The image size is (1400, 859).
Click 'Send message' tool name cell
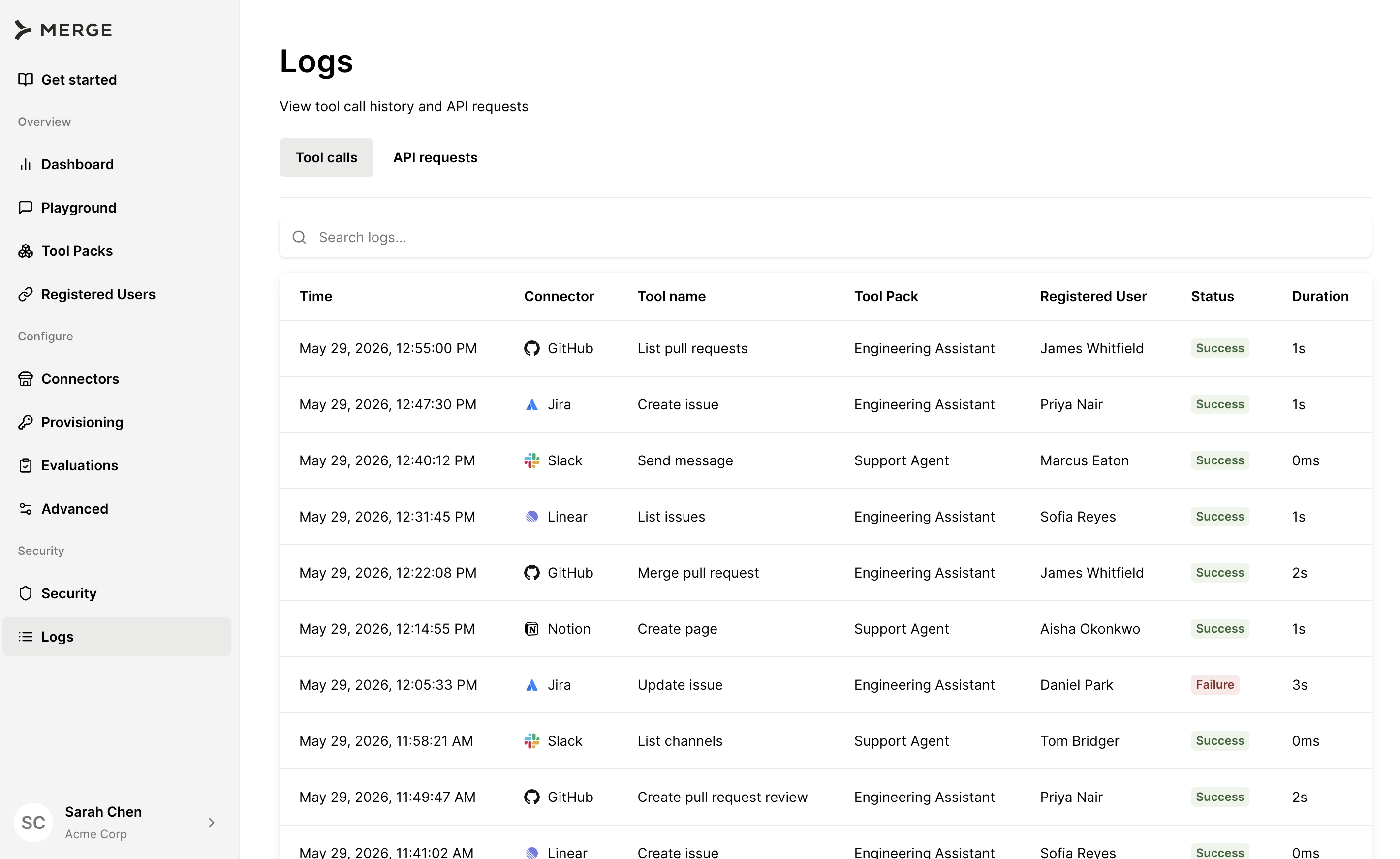(685, 461)
